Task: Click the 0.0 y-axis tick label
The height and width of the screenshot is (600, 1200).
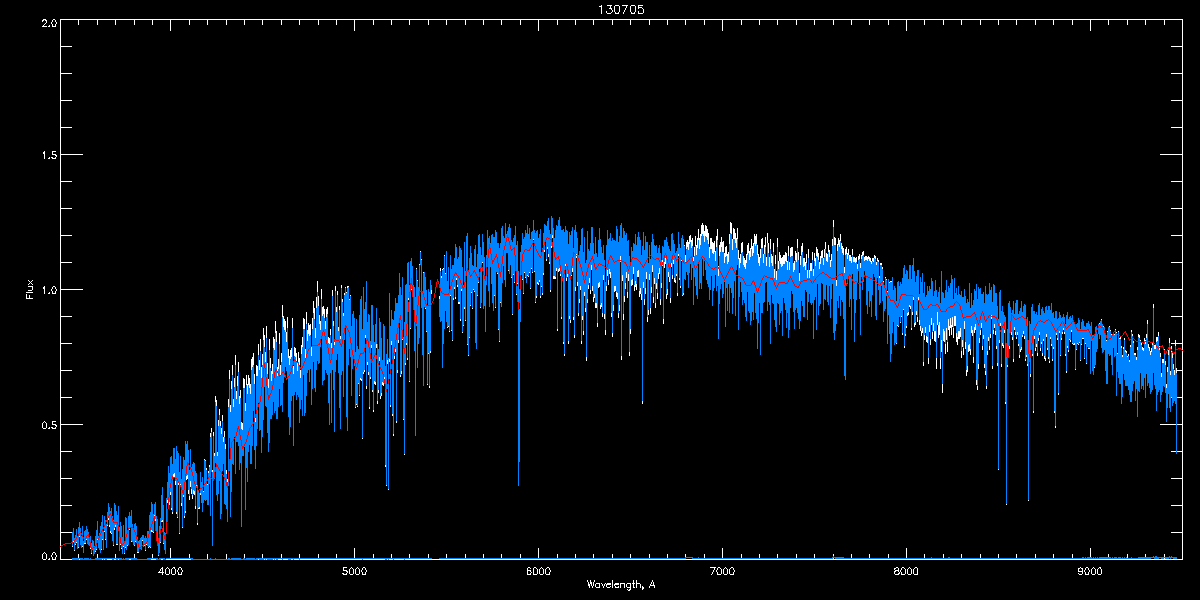Action: (x=48, y=556)
